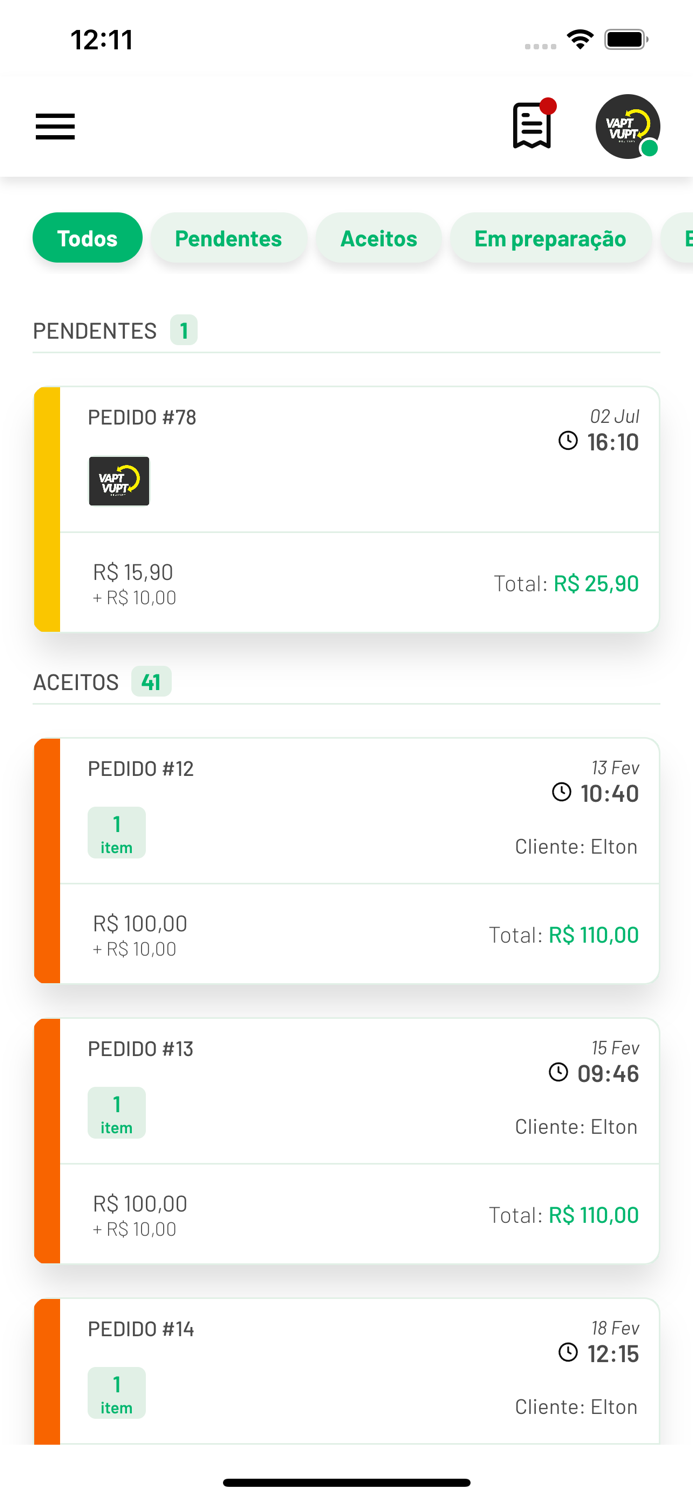Image resolution: width=693 pixels, height=1500 pixels.
Task: Select the Todos filter tab
Action: (x=87, y=238)
